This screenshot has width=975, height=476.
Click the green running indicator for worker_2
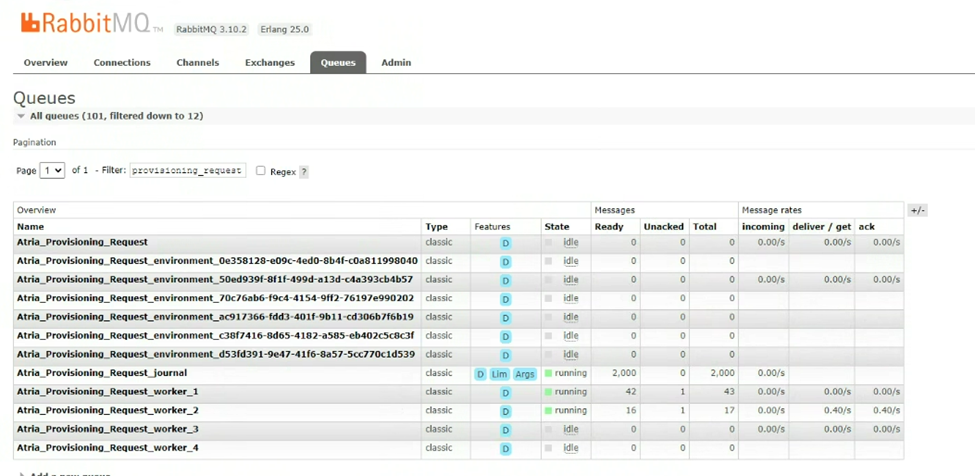point(548,411)
